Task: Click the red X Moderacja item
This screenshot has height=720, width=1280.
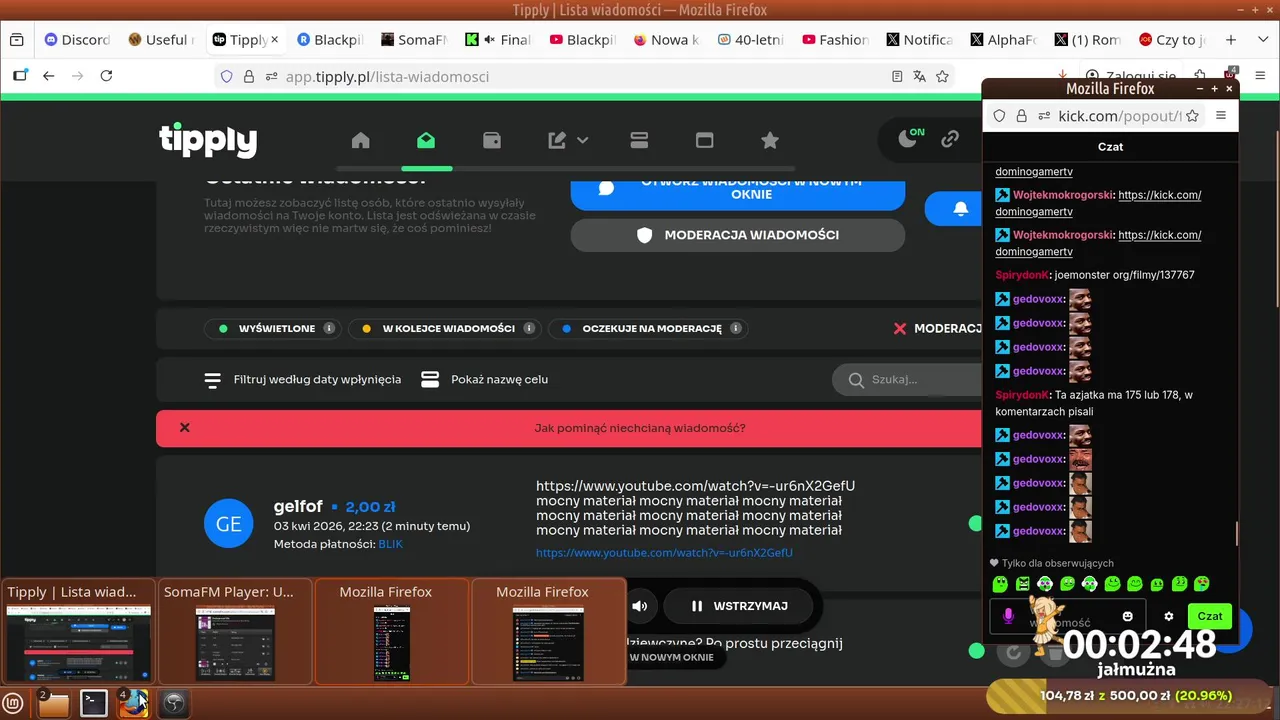Action: 938,328
